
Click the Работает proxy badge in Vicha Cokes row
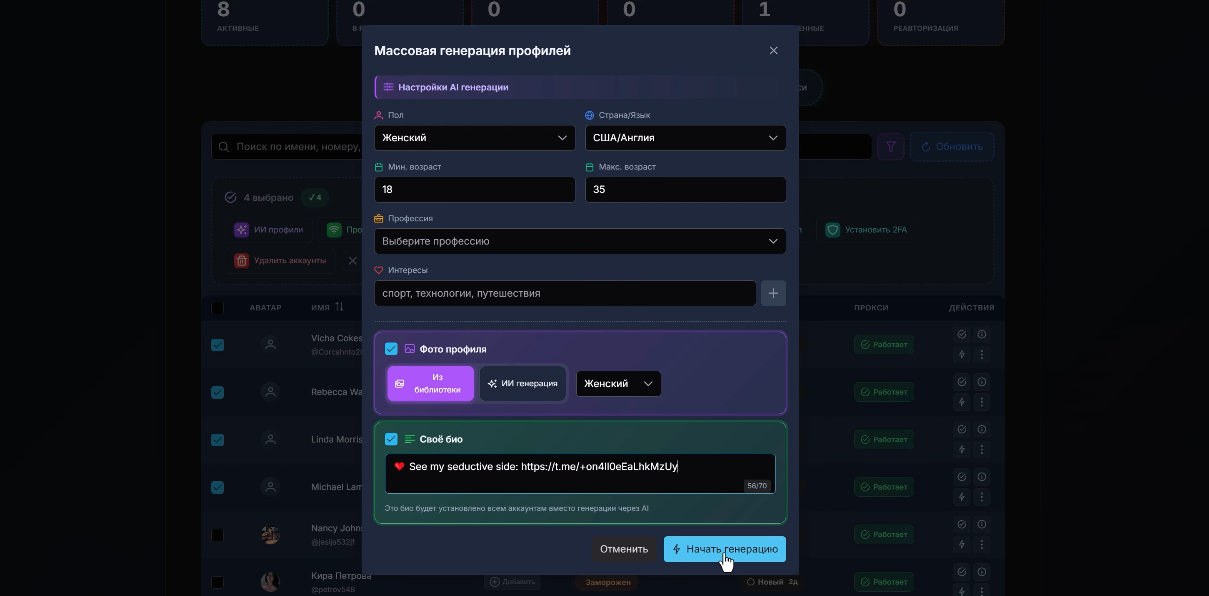(x=883, y=345)
